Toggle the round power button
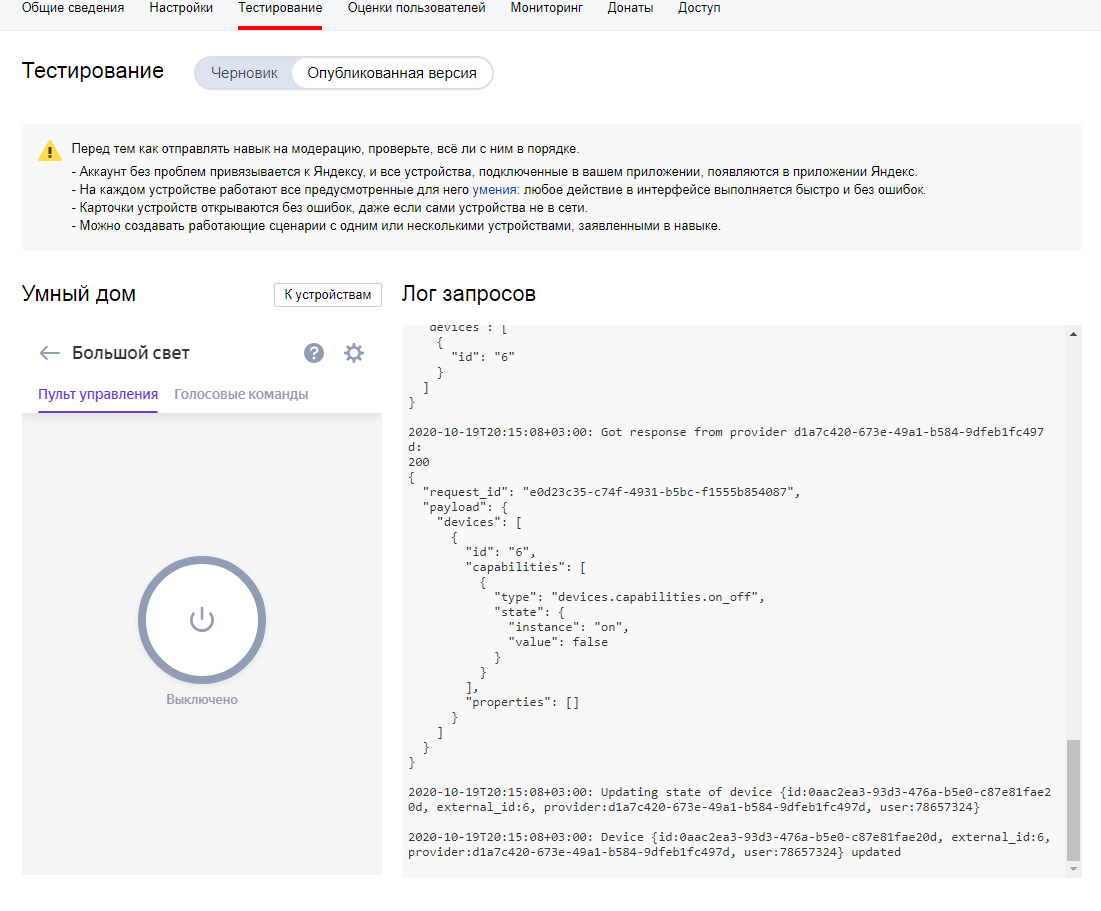The width and height of the screenshot is (1101, 911). coord(202,620)
